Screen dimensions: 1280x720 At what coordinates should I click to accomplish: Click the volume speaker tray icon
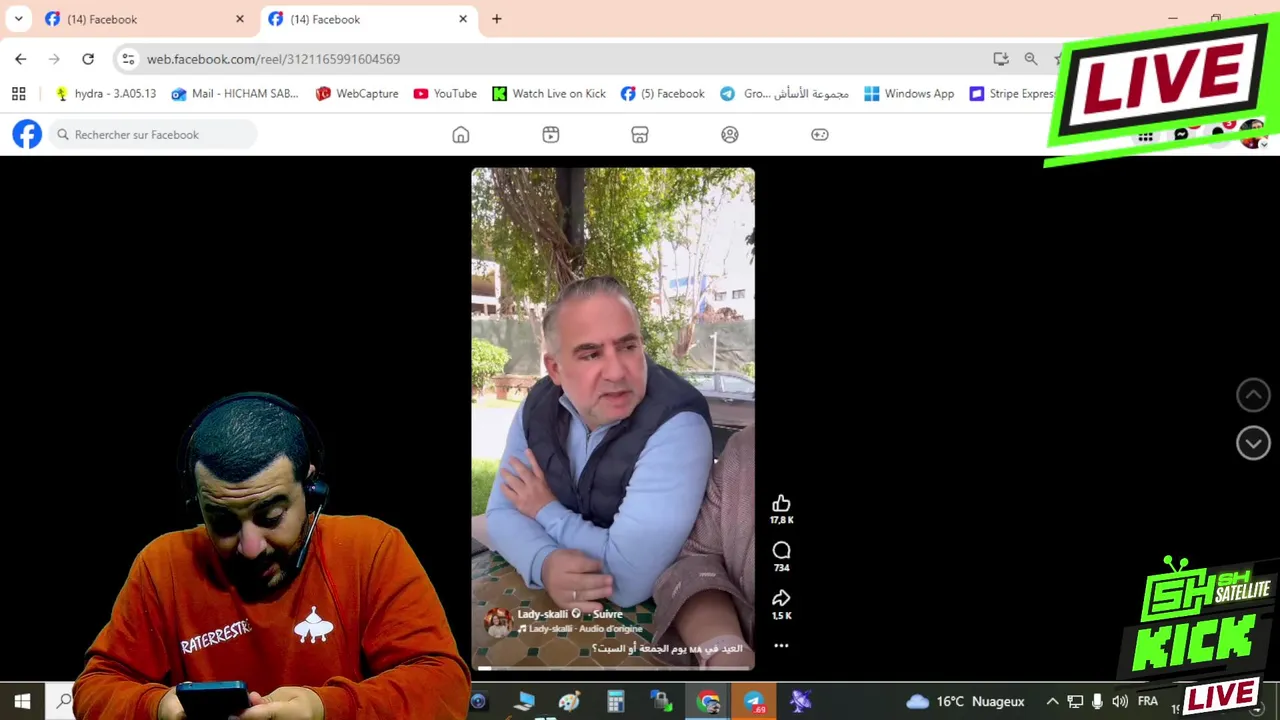1120,701
